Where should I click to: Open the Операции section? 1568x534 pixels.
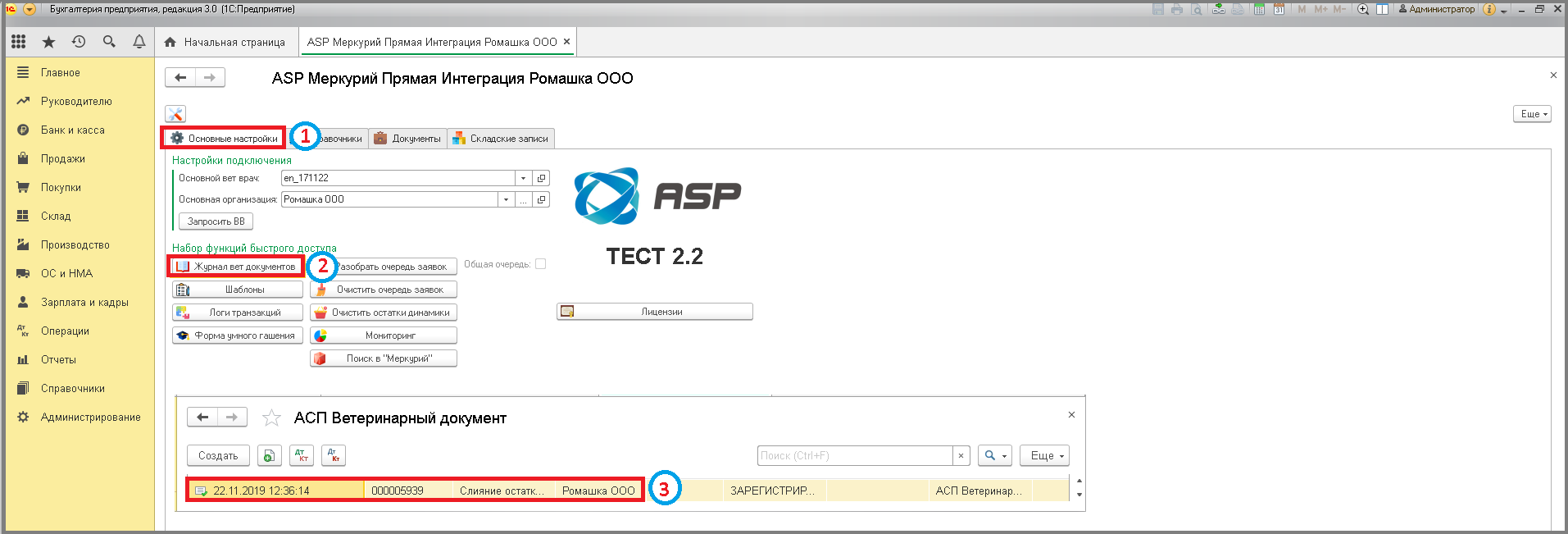pyautogui.click(x=65, y=331)
